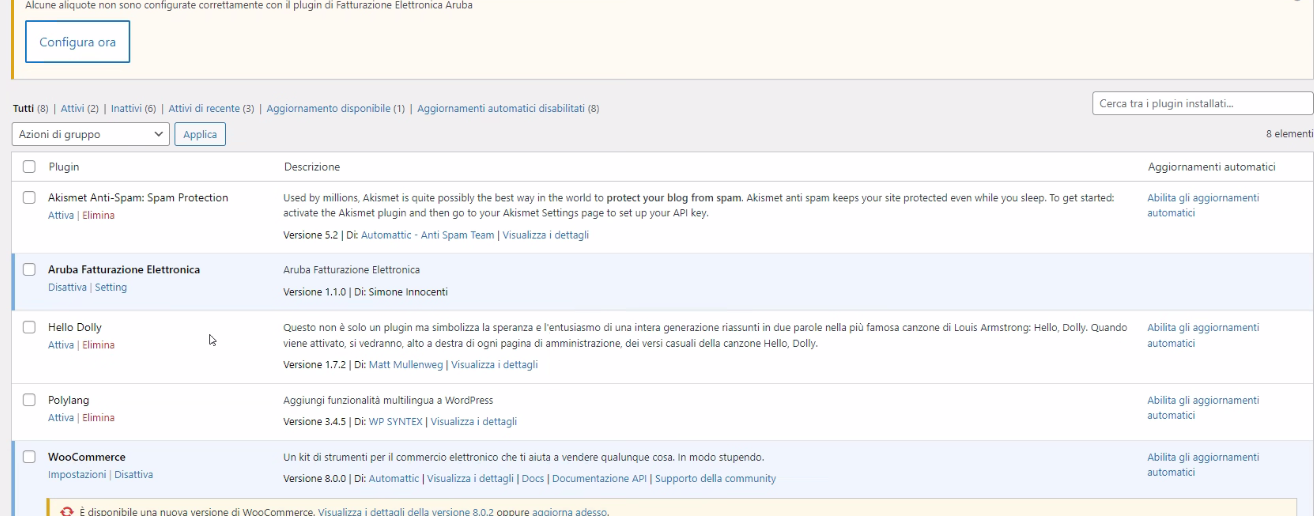
Task: Open the Azioni di gruppo dropdown
Action: point(91,134)
